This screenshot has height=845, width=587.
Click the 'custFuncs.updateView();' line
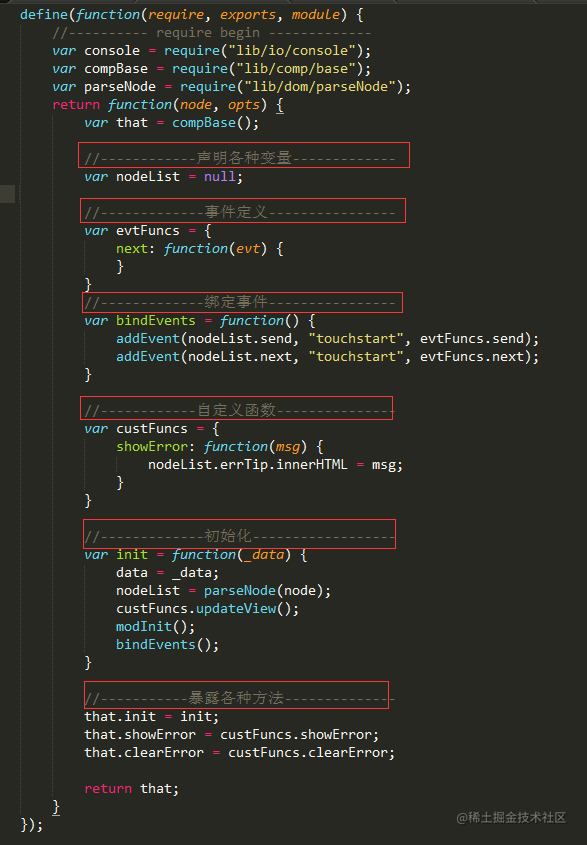click(x=208, y=609)
